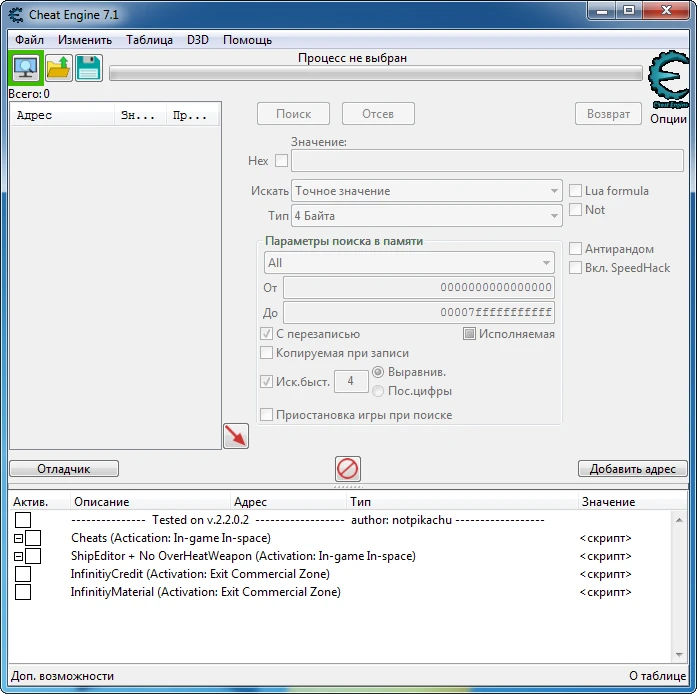Enable the Lua formula checkbox
The height and width of the screenshot is (694, 697).
point(575,191)
